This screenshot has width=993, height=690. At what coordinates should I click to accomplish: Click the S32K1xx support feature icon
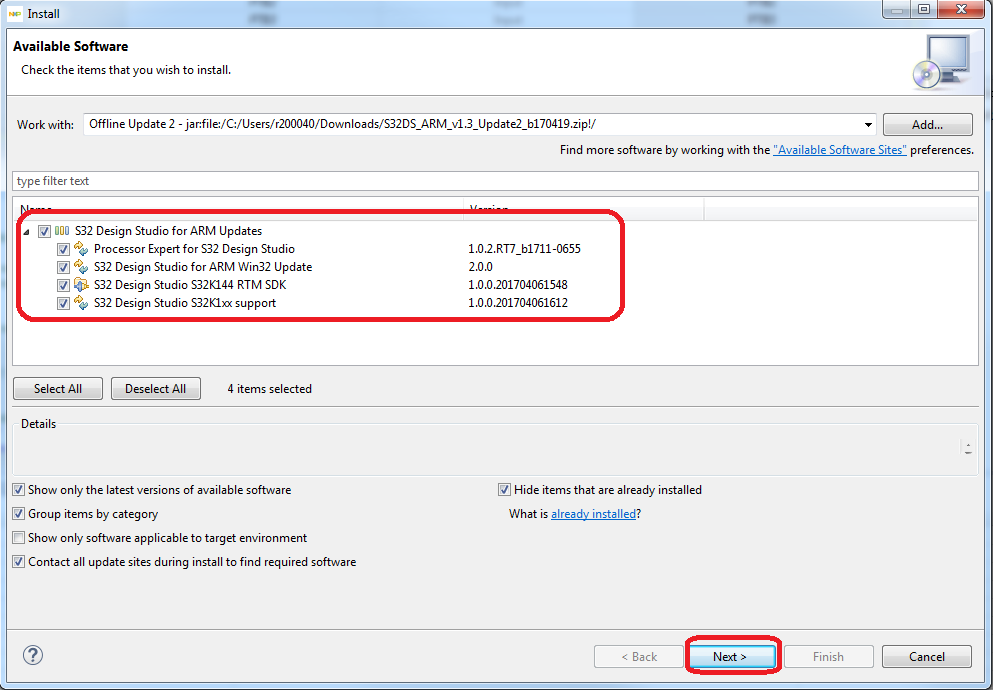(x=81, y=303)
